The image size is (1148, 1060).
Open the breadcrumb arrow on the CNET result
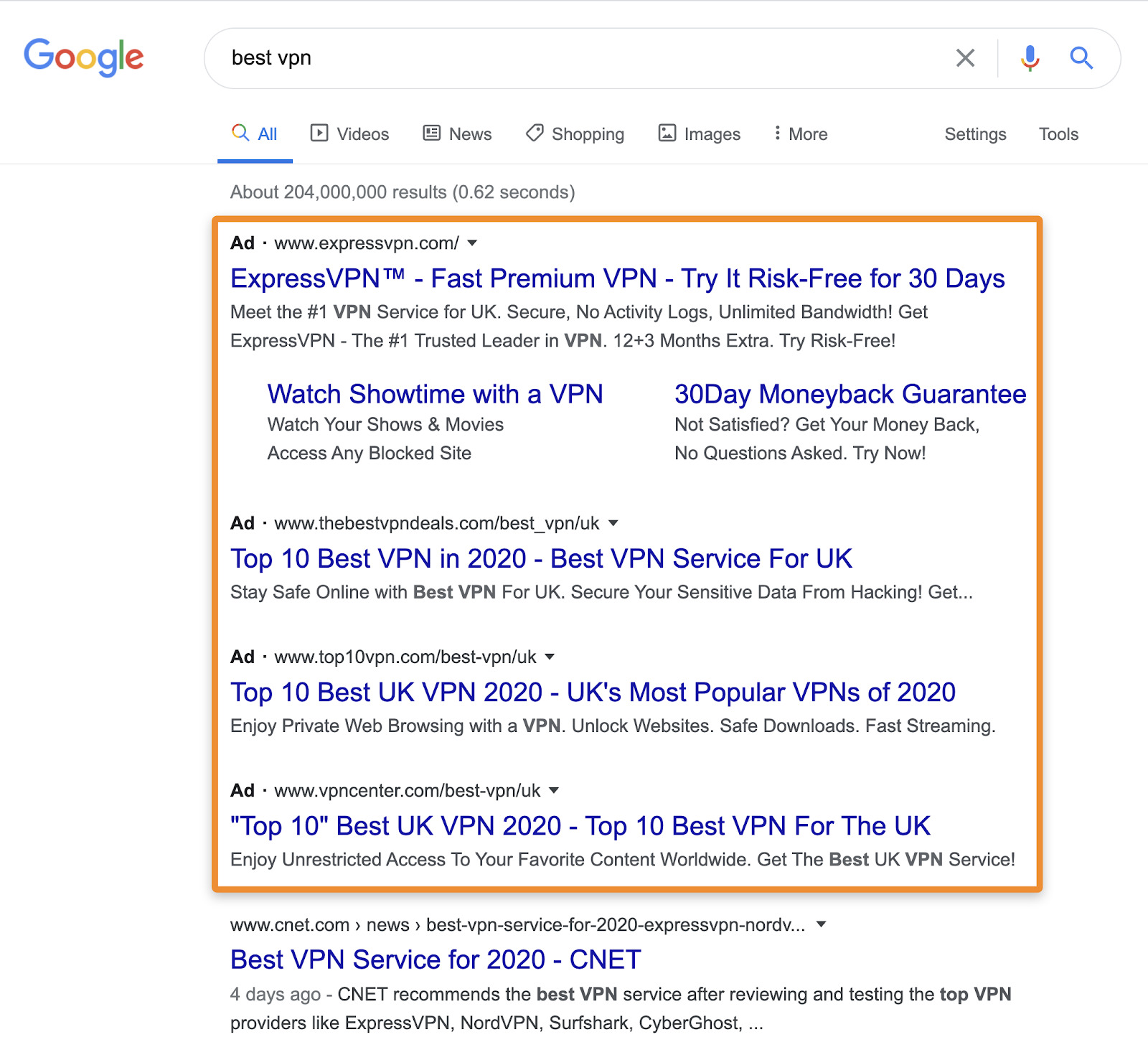[x=822, y=925]
